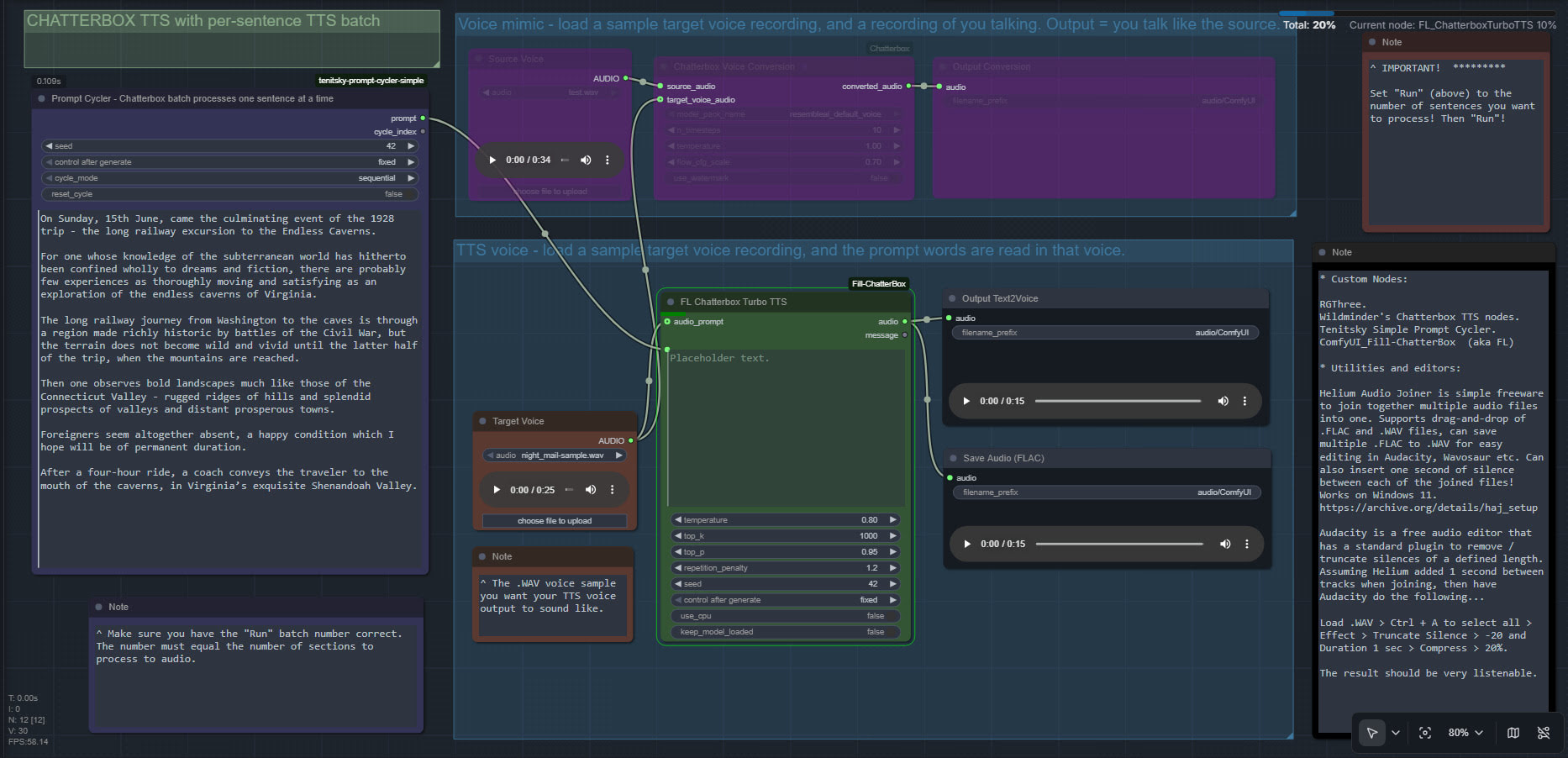Click choose file to upload in Target Voice
This screenshot has height=758, width=1568.
coord(555,521)
